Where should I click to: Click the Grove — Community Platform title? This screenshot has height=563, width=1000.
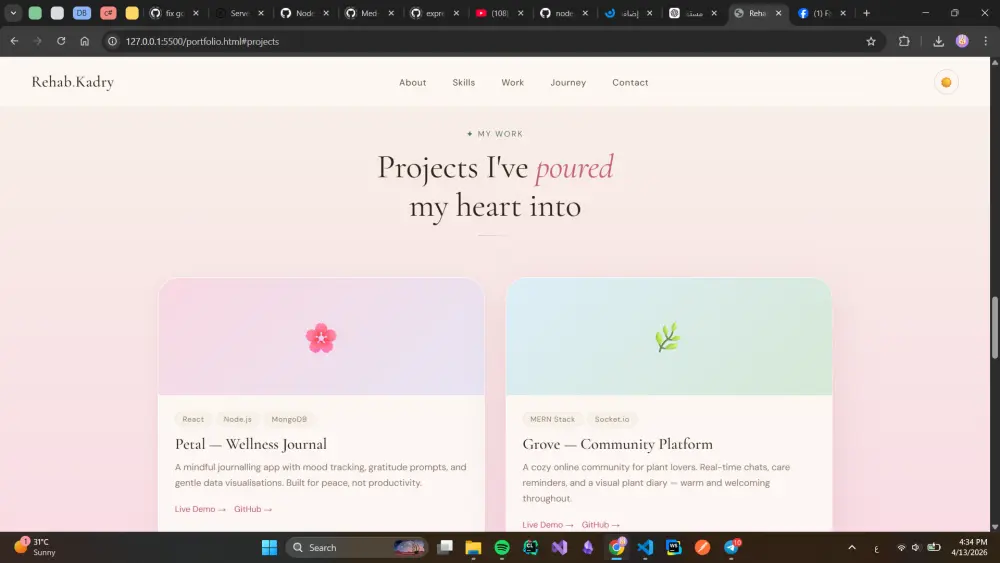(x=617, y=444)
